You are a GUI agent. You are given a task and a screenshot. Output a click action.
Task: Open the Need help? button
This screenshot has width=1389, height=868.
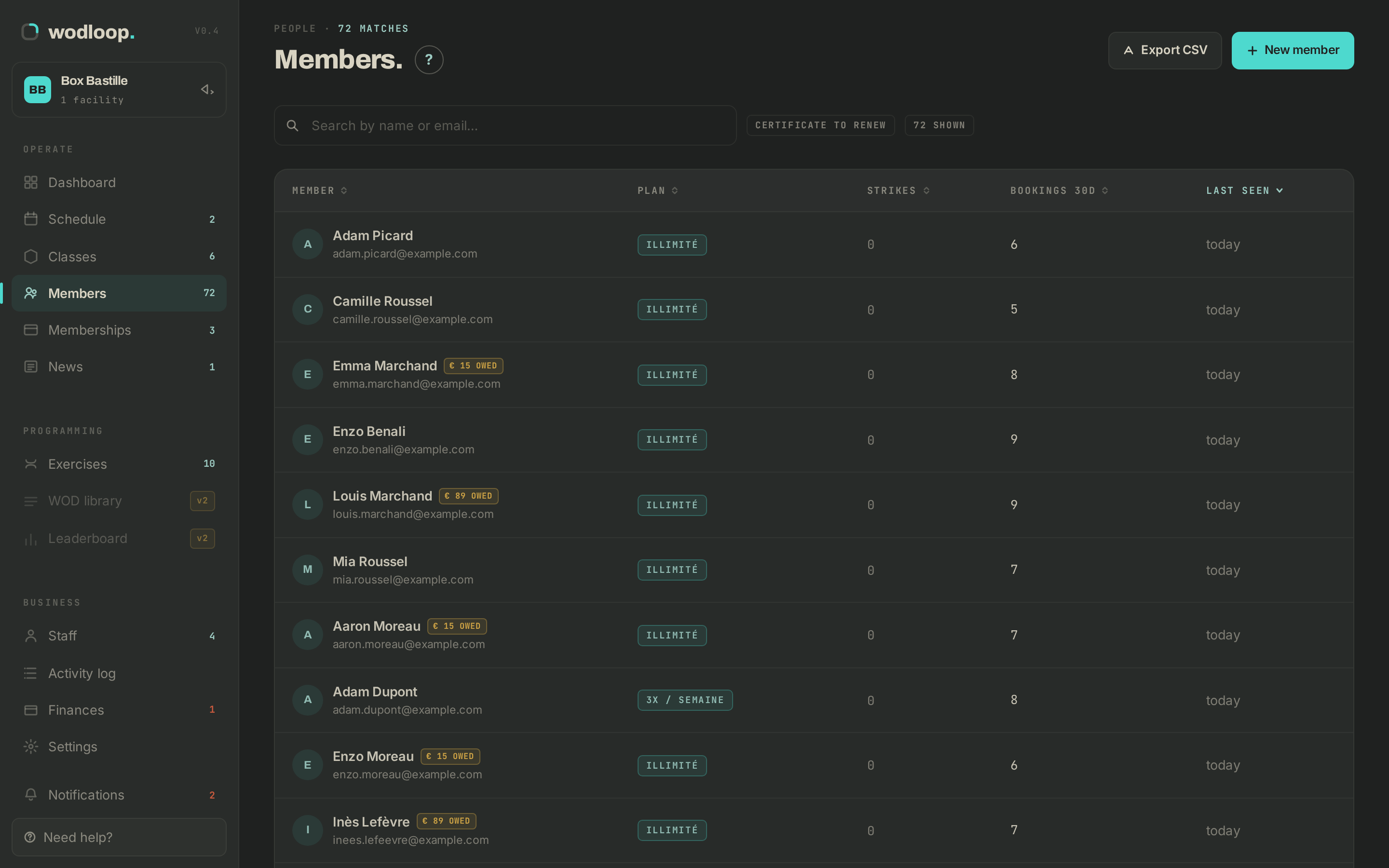point(119,837)
